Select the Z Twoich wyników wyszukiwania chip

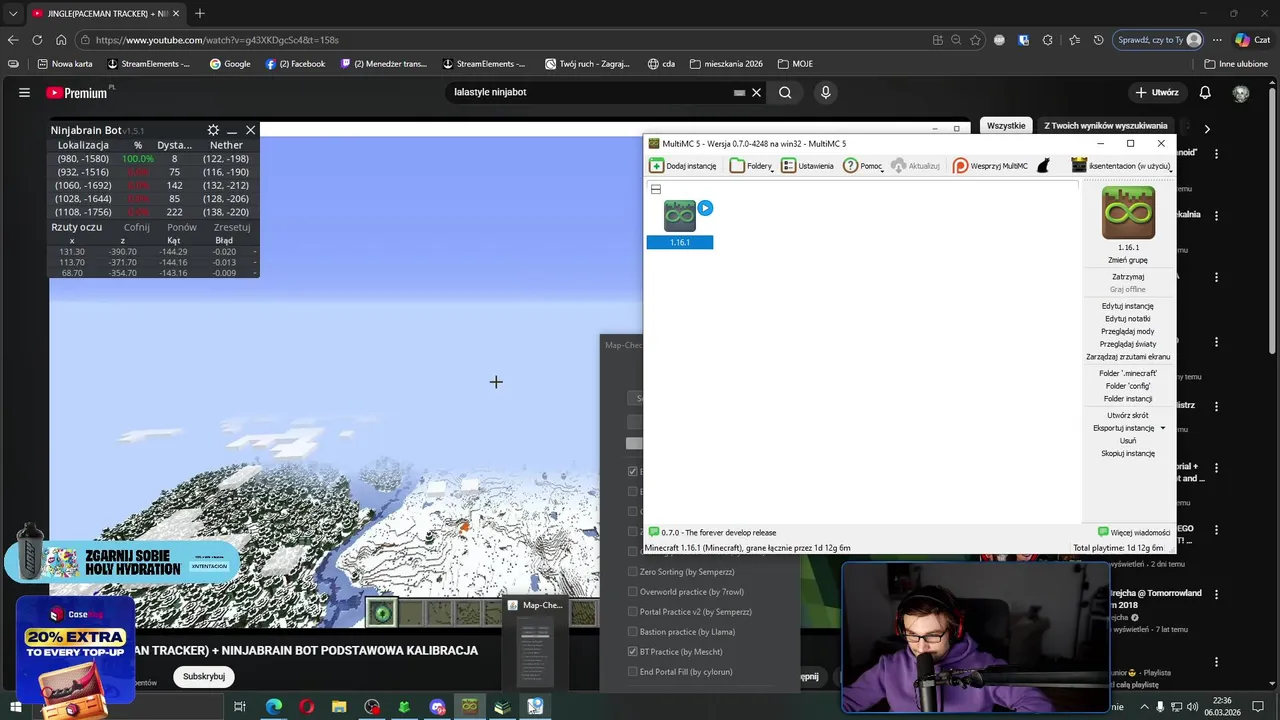click(x=1106, y=126)
